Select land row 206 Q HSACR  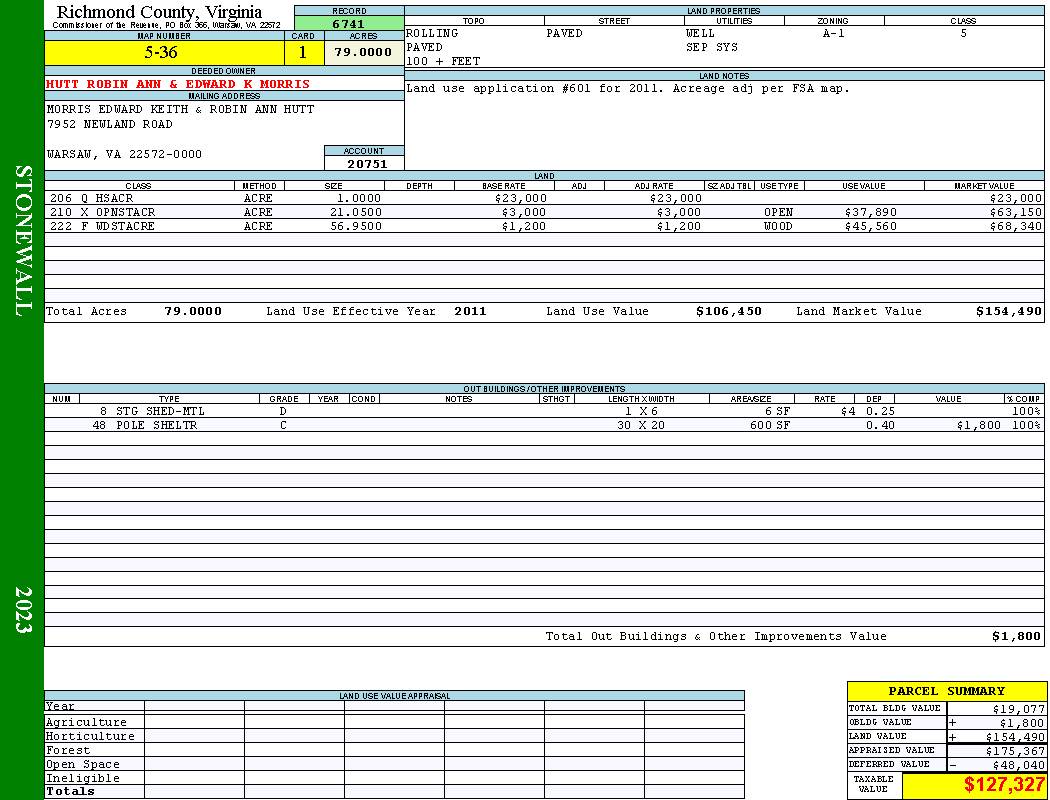[x=544, y=198]
